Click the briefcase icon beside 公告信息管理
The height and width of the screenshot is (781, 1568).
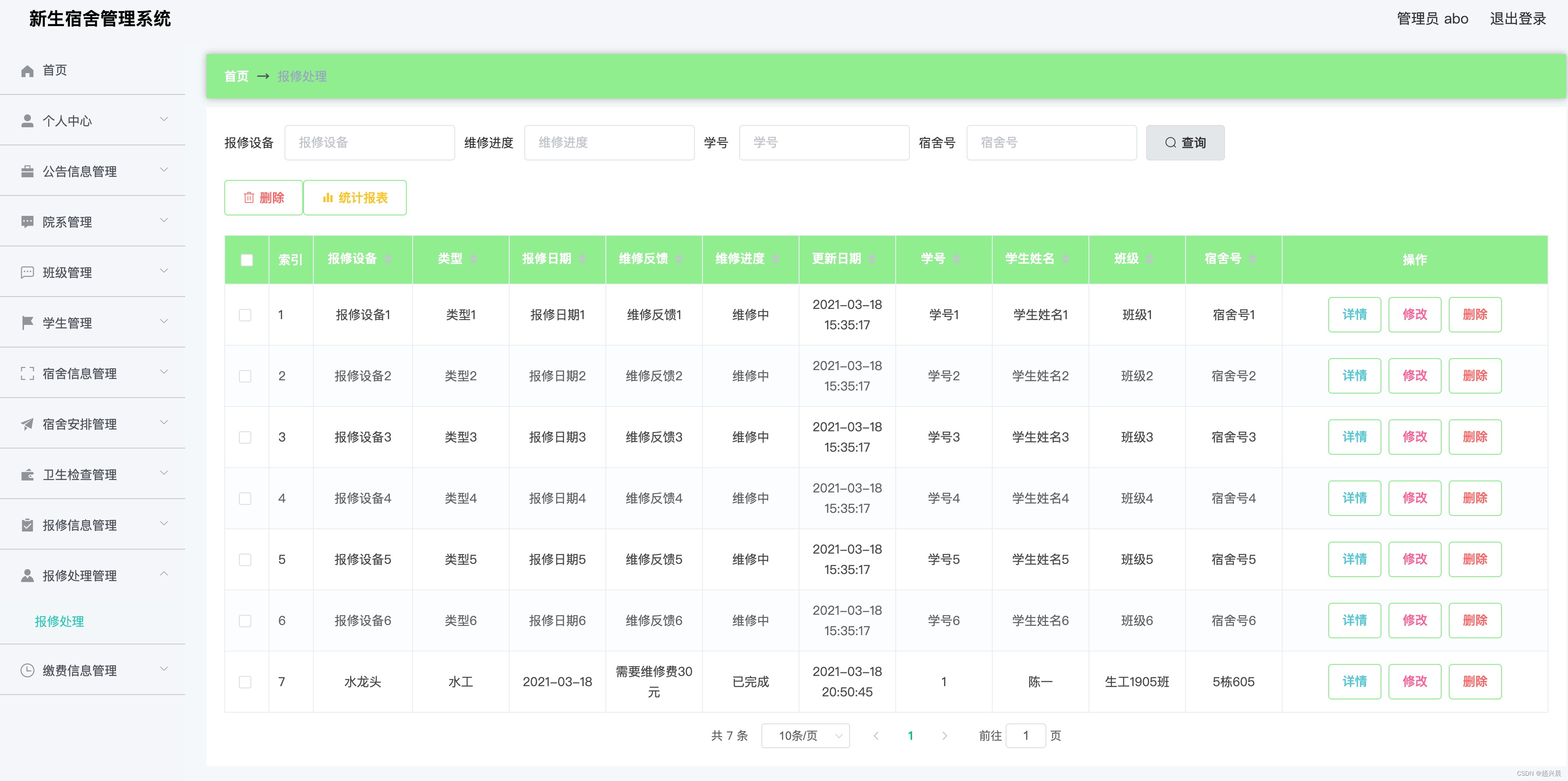pos(27,172)
